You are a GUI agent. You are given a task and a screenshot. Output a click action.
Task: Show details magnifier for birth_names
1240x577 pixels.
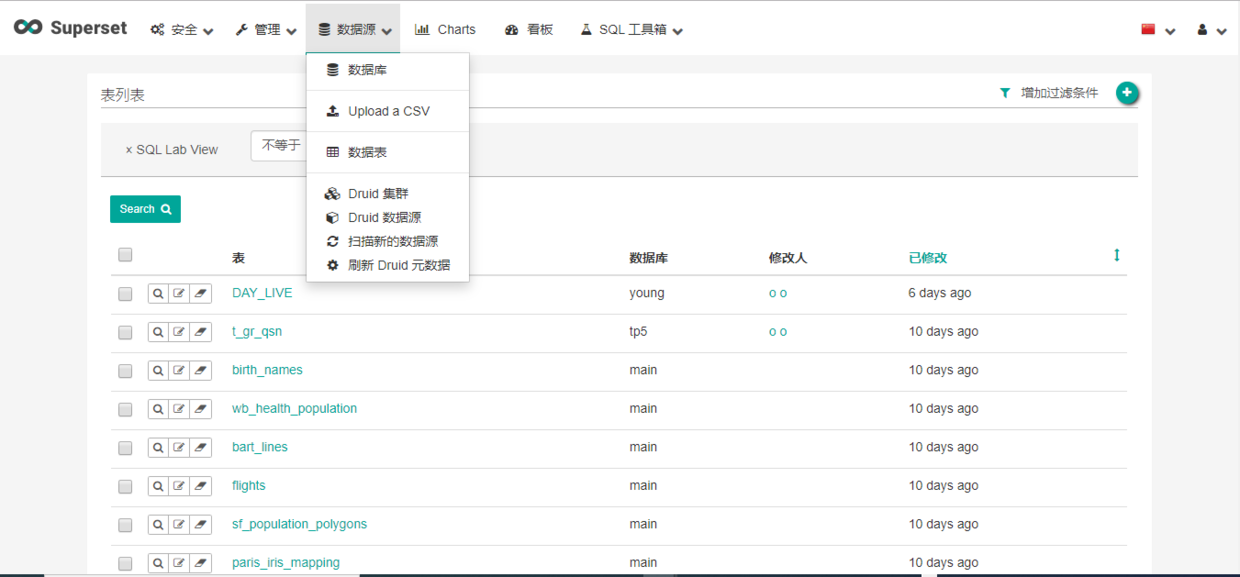[x=158, y=370]
